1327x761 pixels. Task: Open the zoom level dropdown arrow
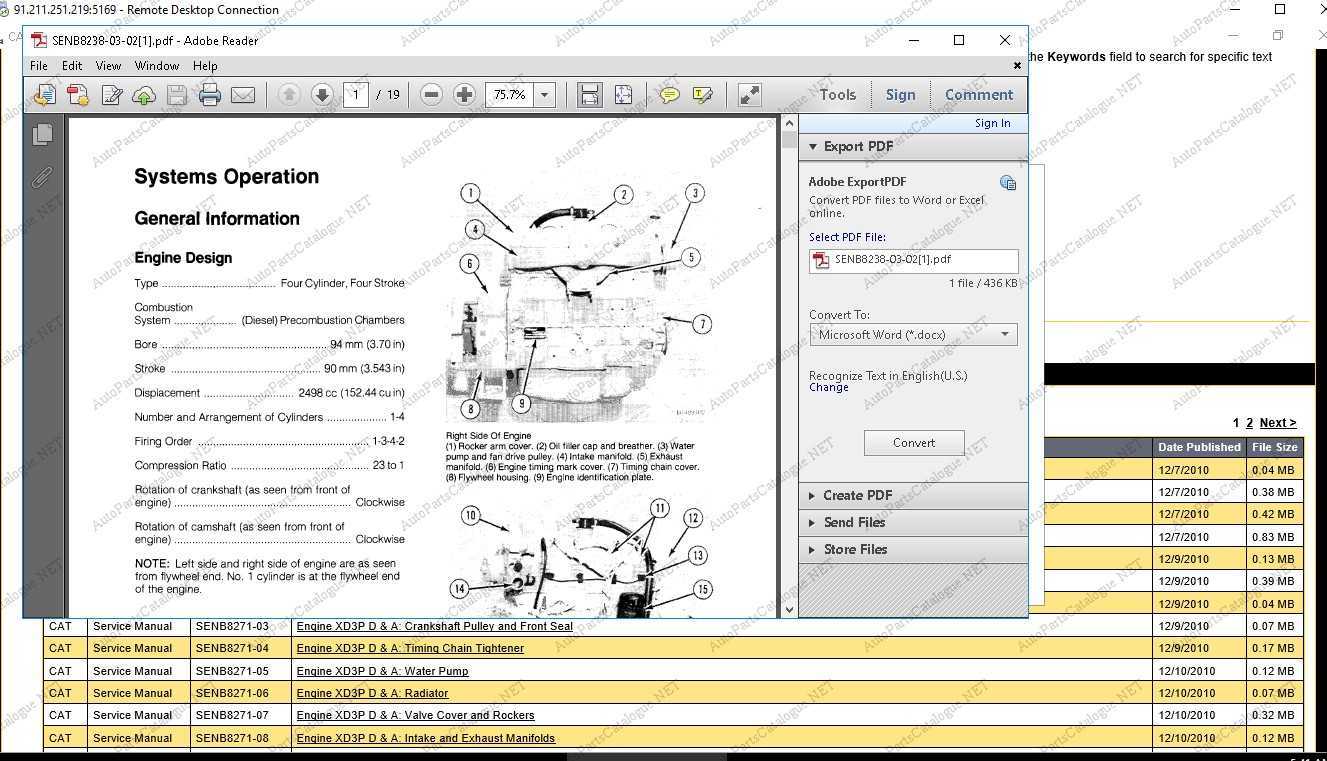(x=545, y=95)
